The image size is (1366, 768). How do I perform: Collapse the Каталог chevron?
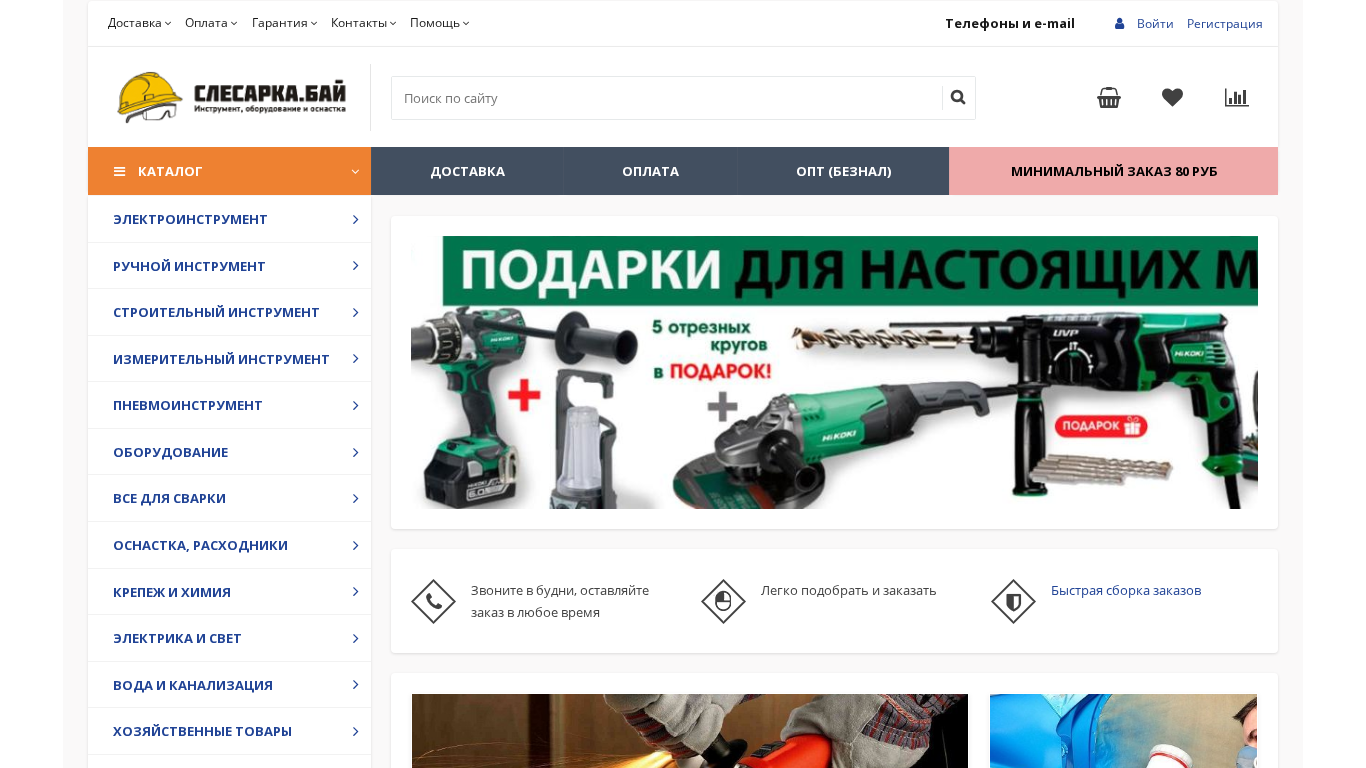(x=355, y=172)
